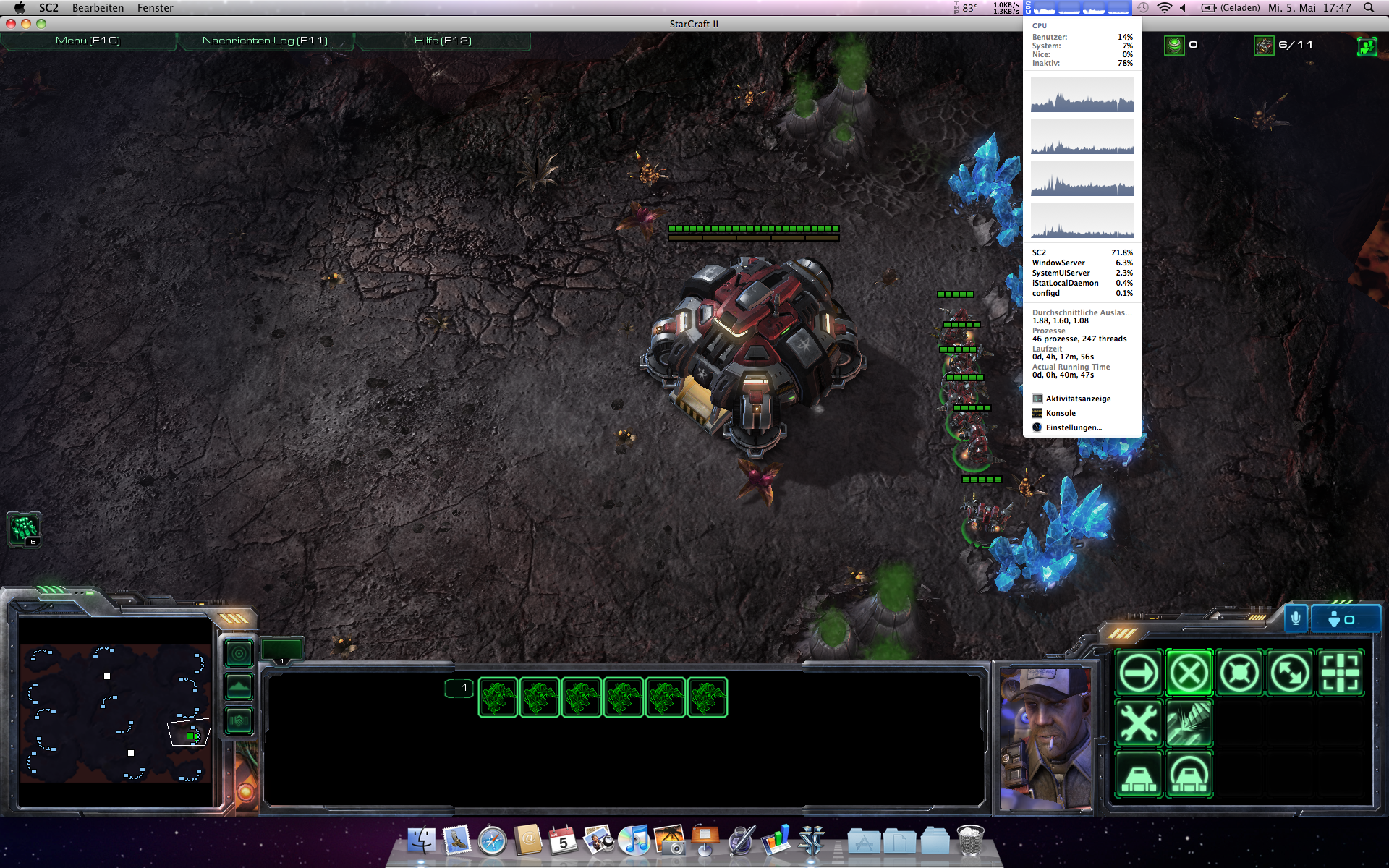1389x868 pixels.
Task: Click the Patrol command button
Action: click(x=1291, y=673)
